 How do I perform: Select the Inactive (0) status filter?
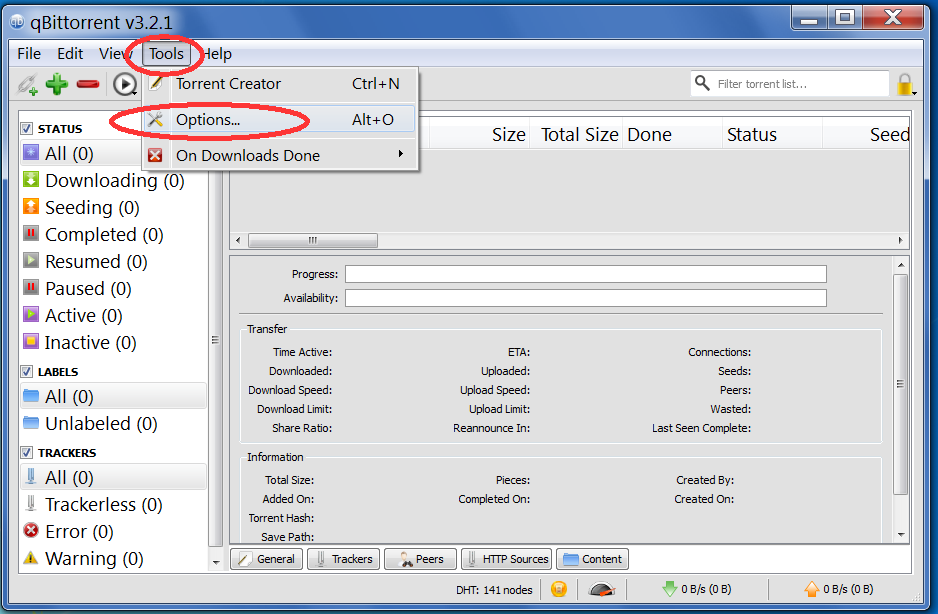tap(114, 342)
